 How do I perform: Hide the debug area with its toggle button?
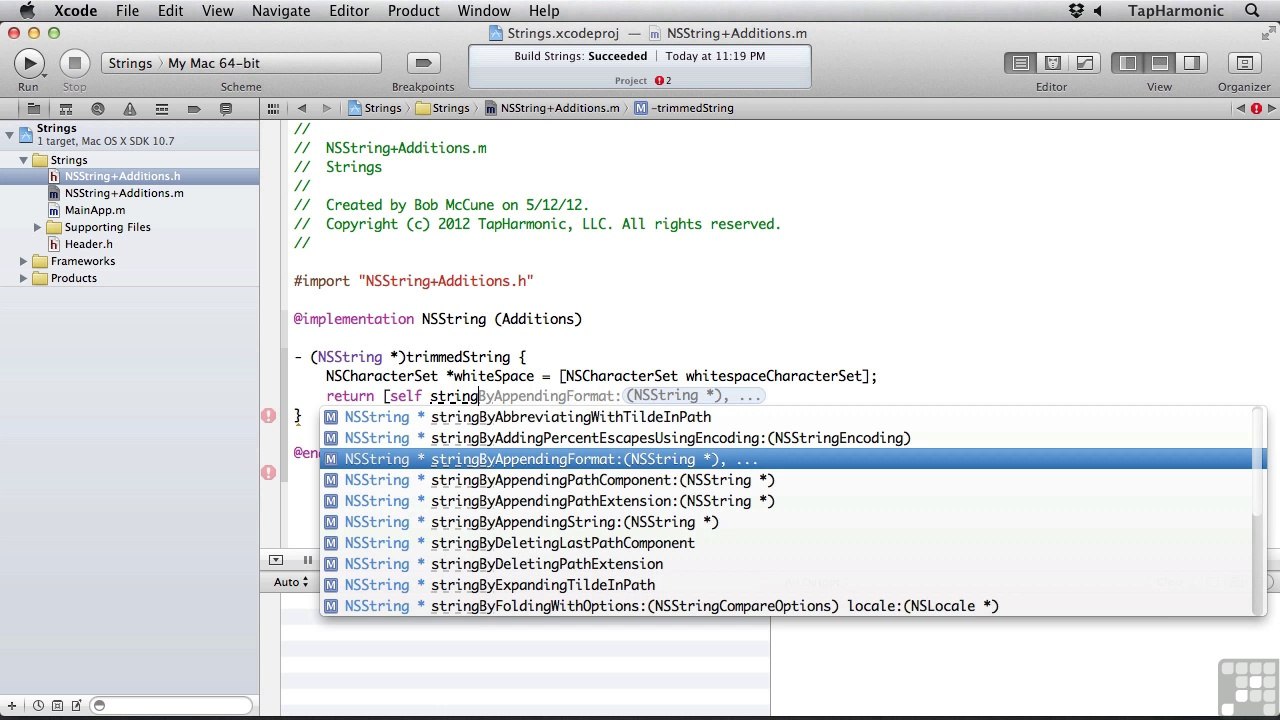(277, 560)
